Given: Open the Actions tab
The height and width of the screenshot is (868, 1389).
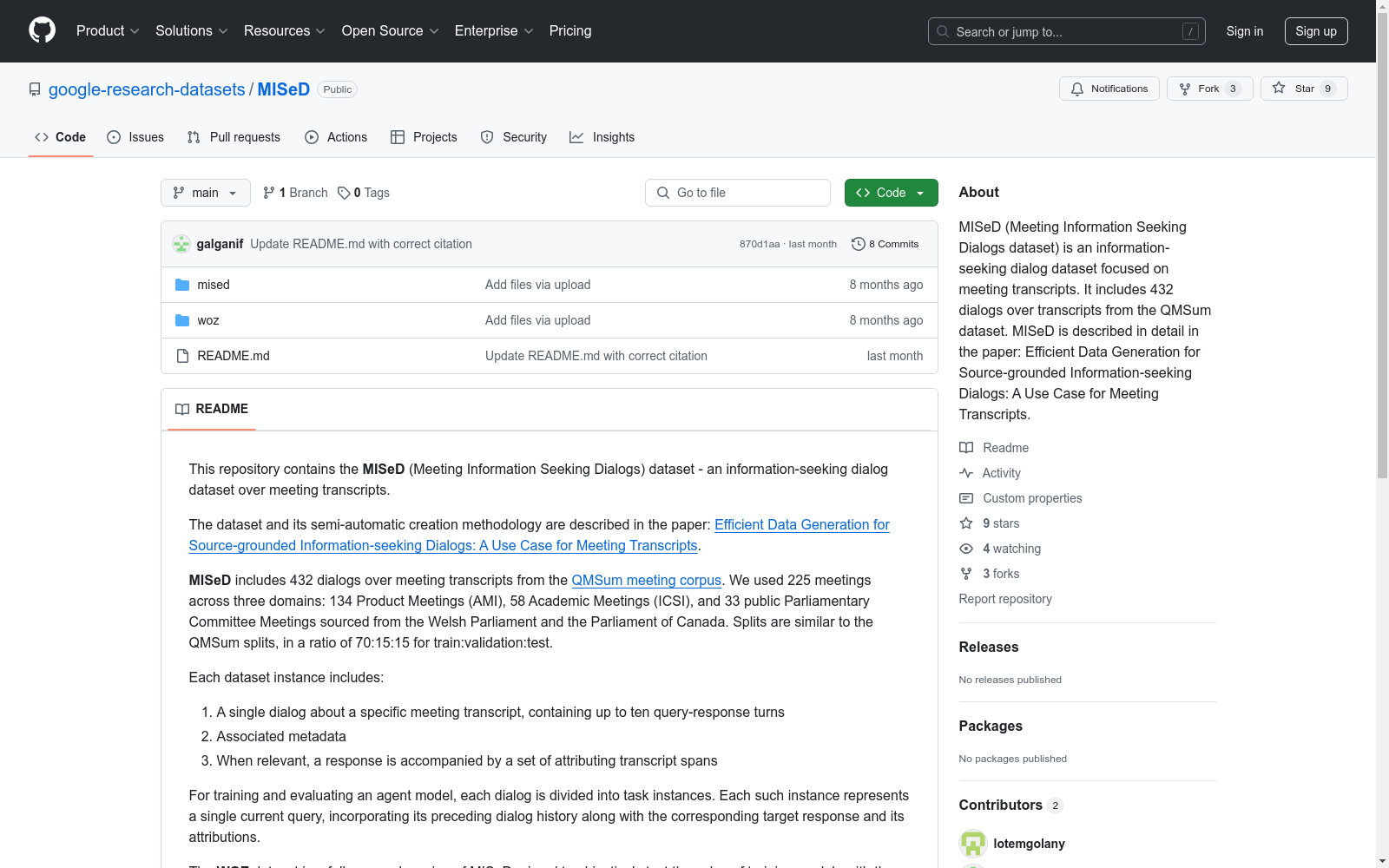Looking at the screenshot, I should point(336,137).
